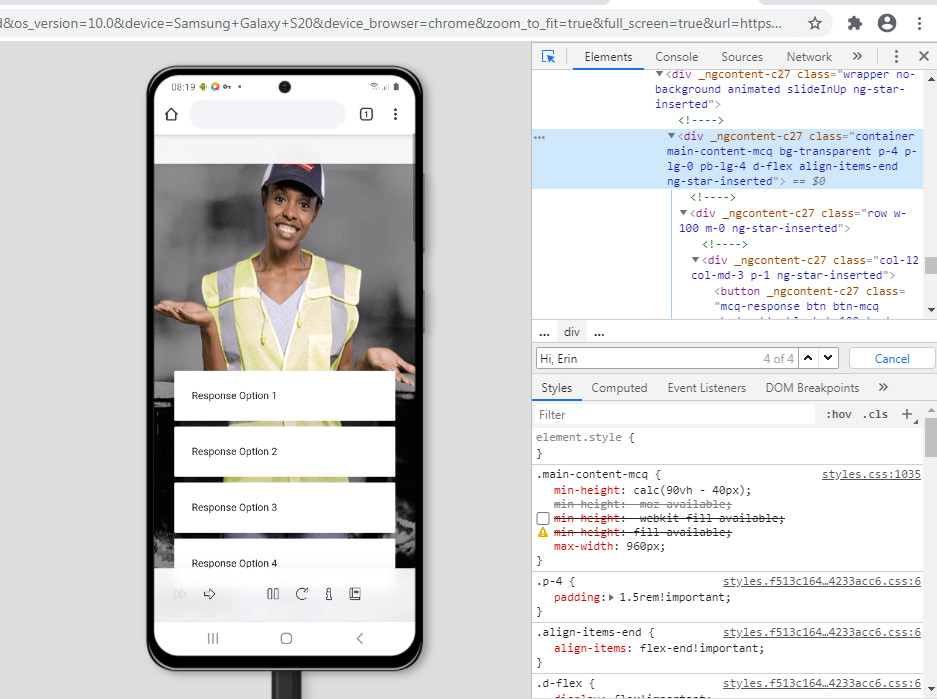Open the .p-4 rule stylesheet link
Viewport: 937px width, 699px height.
tap(822, 581)
